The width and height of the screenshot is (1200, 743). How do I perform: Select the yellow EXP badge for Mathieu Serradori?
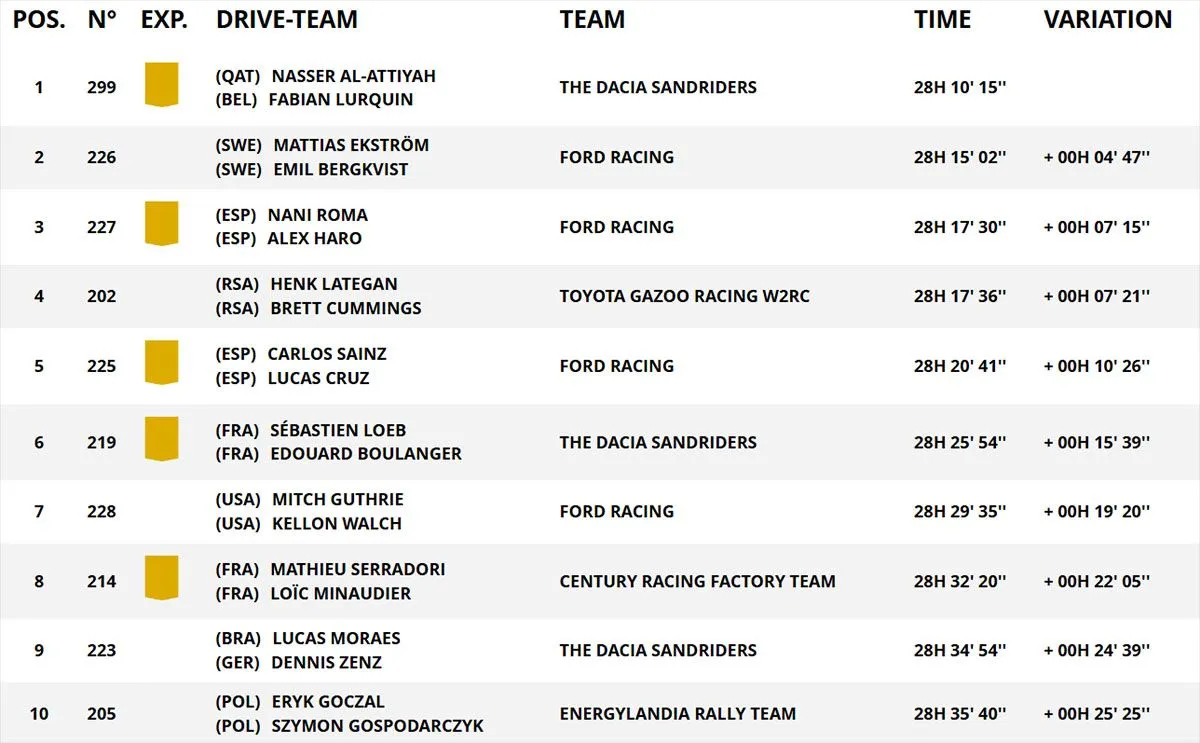pyautogui.click(x=161, y=579)
